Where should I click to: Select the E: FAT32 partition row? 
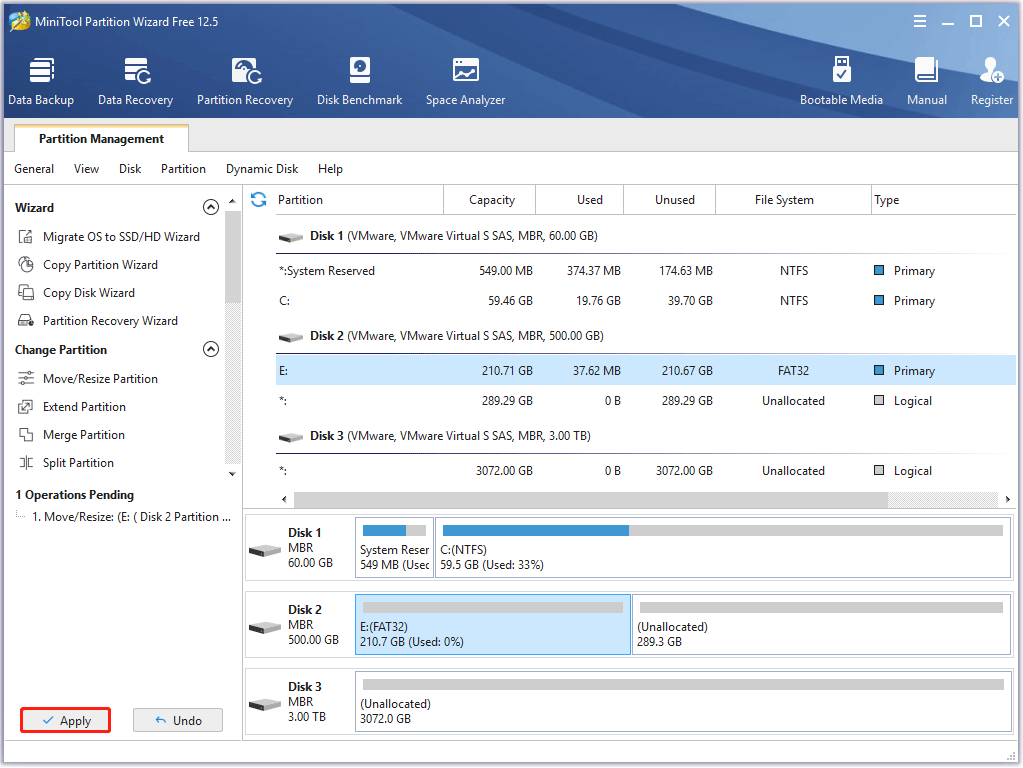[646, 370]
